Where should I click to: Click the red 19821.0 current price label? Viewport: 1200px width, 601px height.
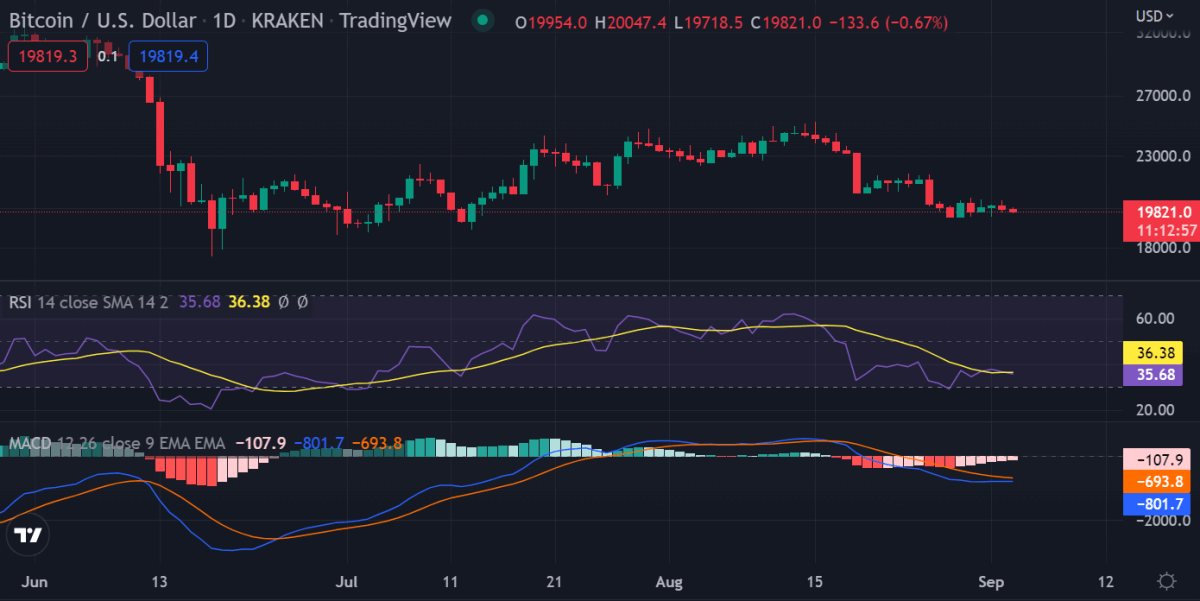pyautogui.click(x=1160, y=212)
